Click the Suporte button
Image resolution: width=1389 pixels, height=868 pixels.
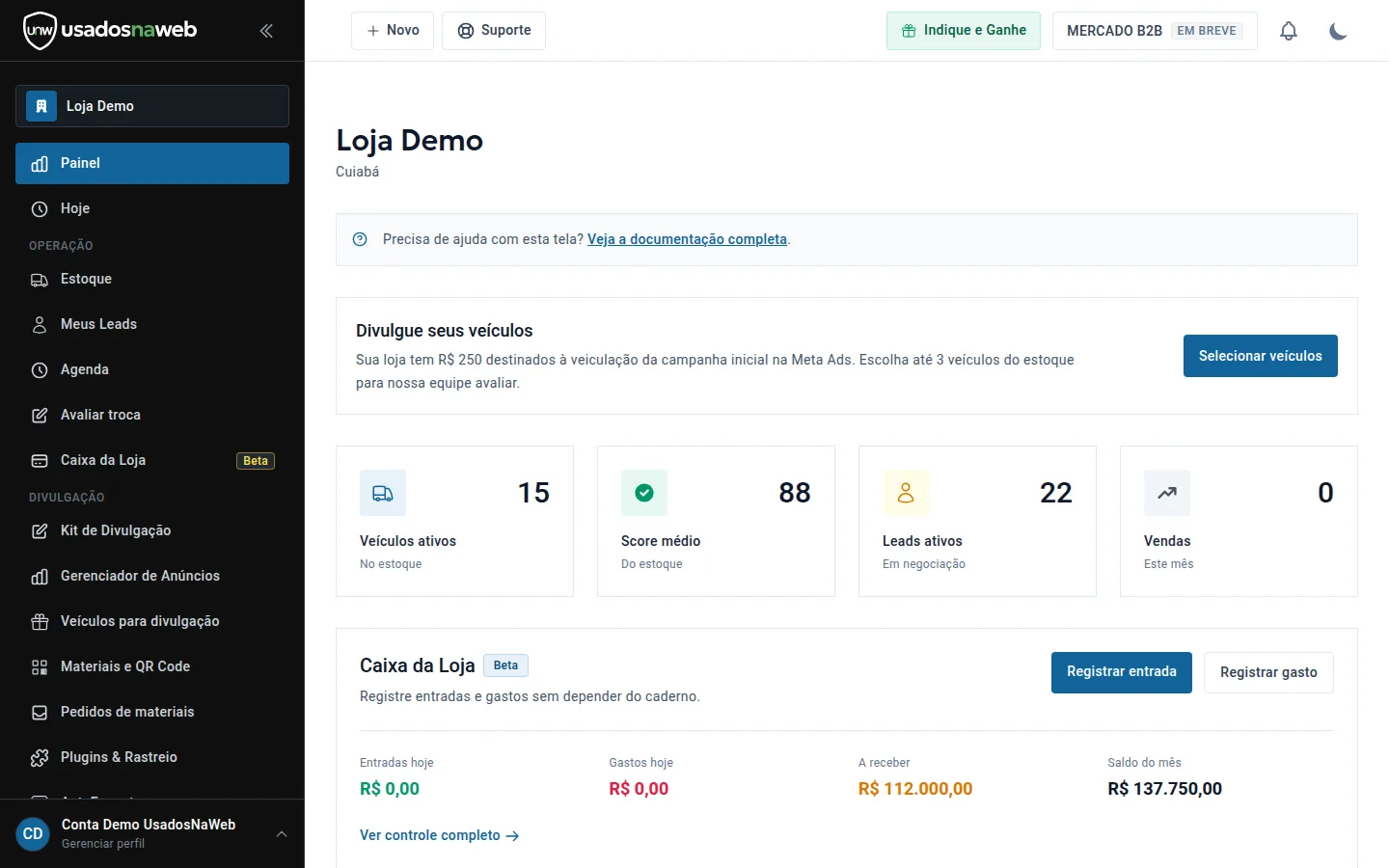494,31
